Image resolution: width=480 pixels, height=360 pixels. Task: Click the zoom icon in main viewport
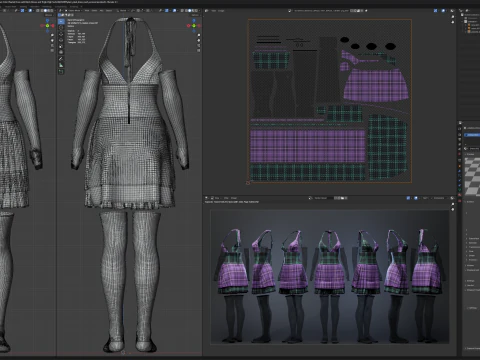[x=199, y=35]
